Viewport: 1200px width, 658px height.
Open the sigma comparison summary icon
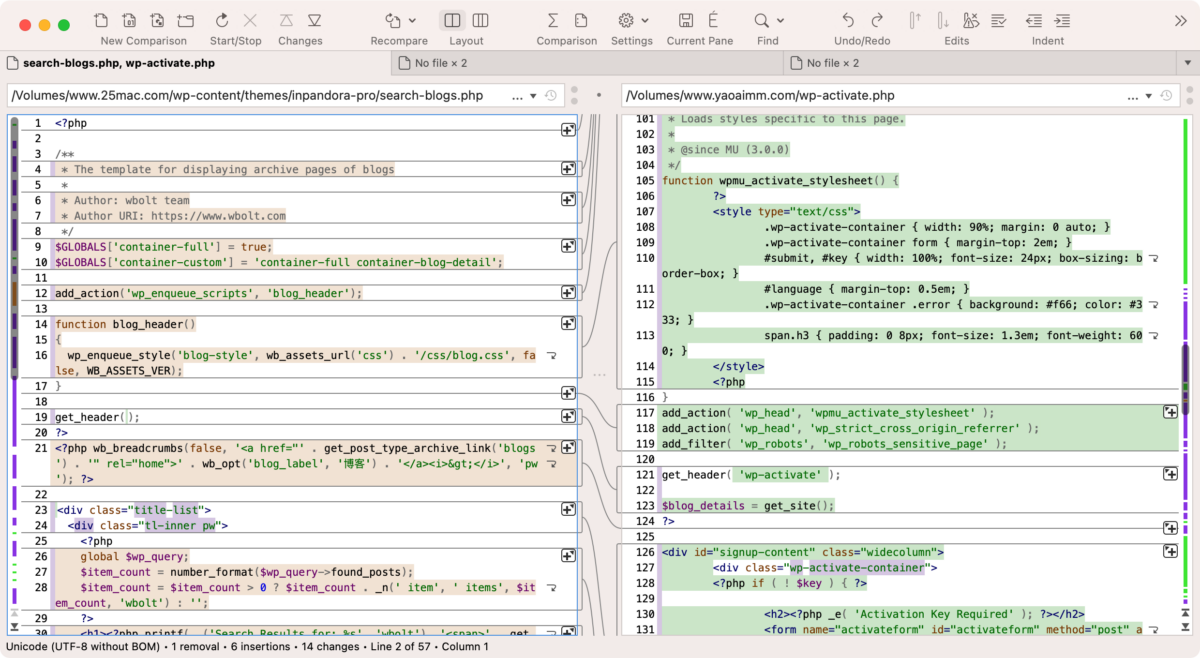click(552, 20)
